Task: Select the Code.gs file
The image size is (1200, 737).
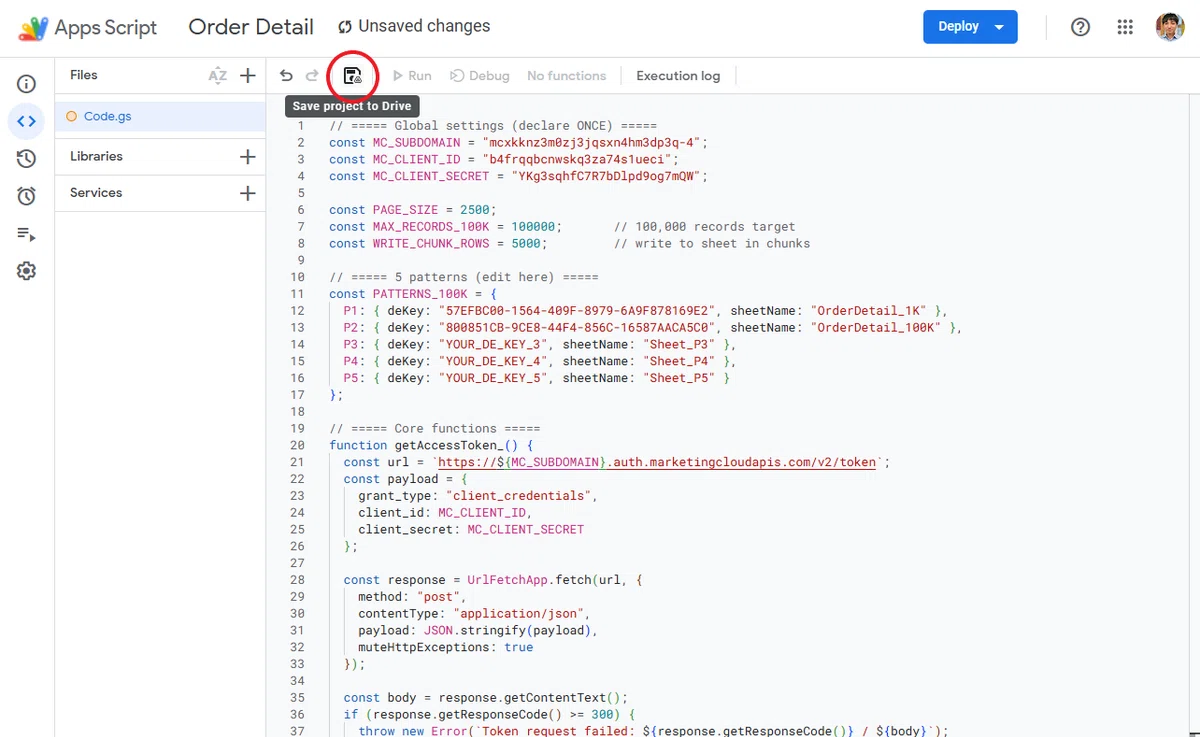Action: (x=160, y=116)
